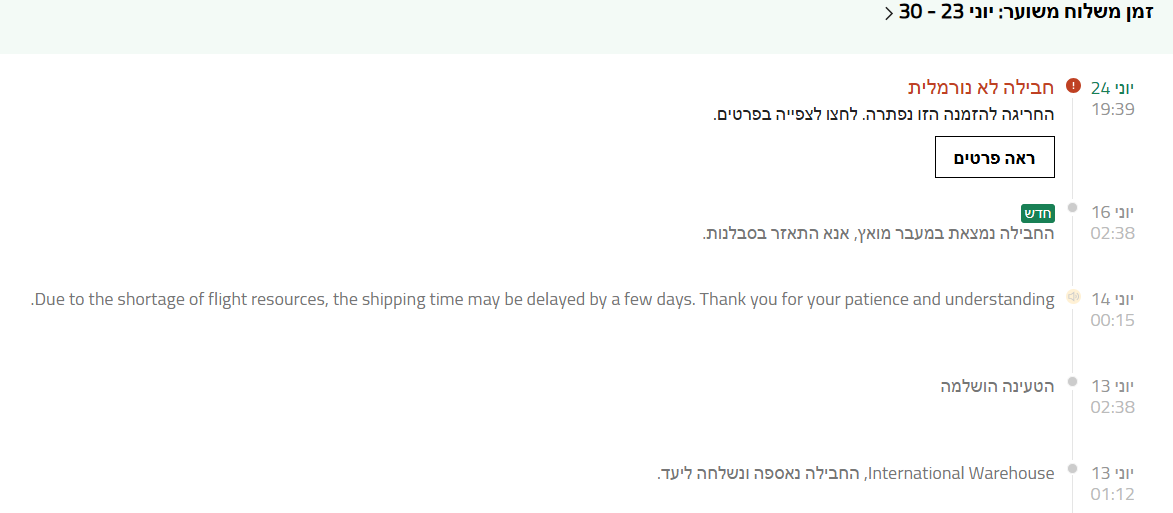Click the June 24 19:39 timestamp
Image resolution: width=1173 pixels, height=513 pixels.
(x=1113, y=98)
